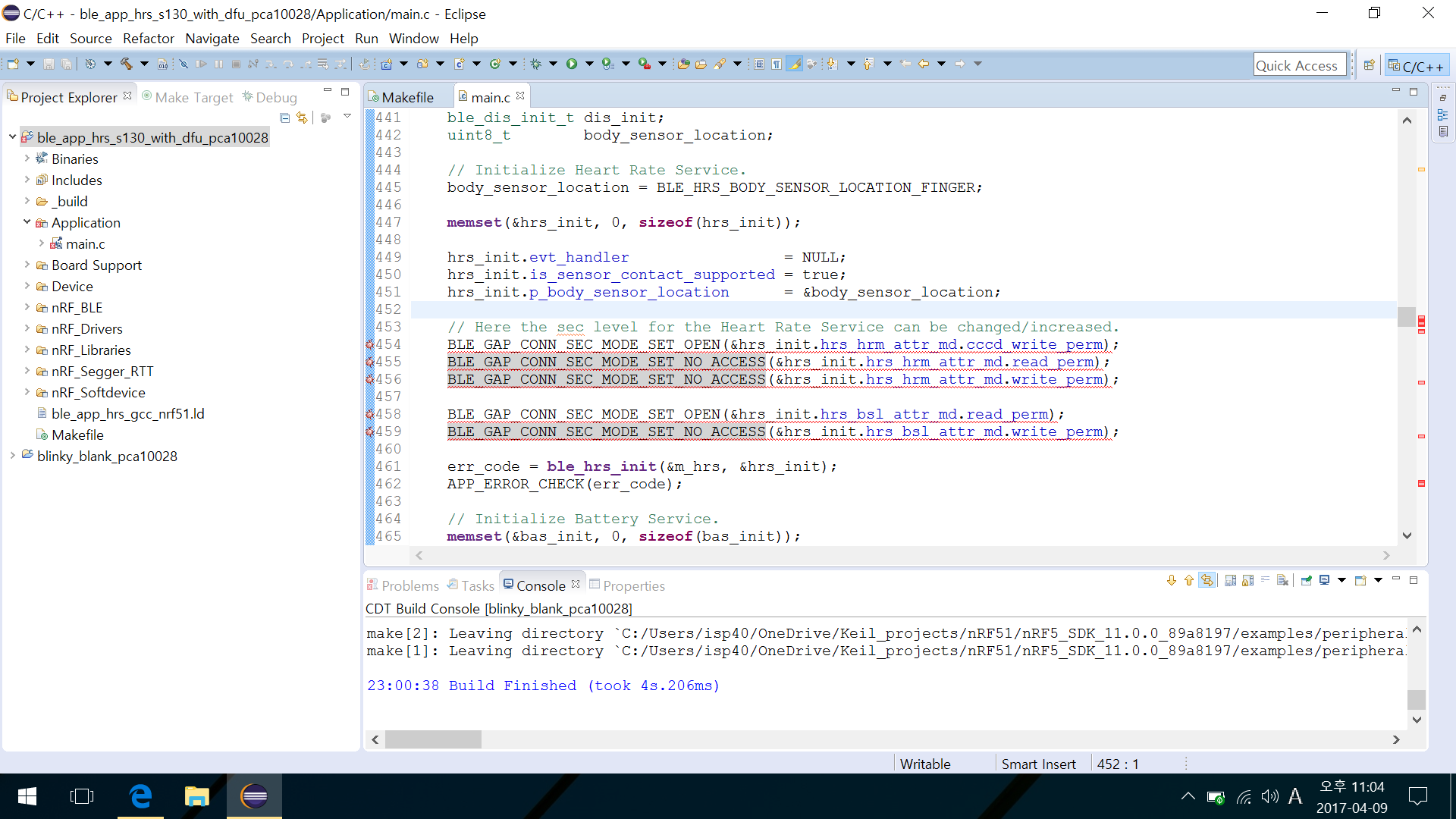Click the main.c editor tab
The image size is (1456, 819).
pyautogui.click(x=490, y=97)
